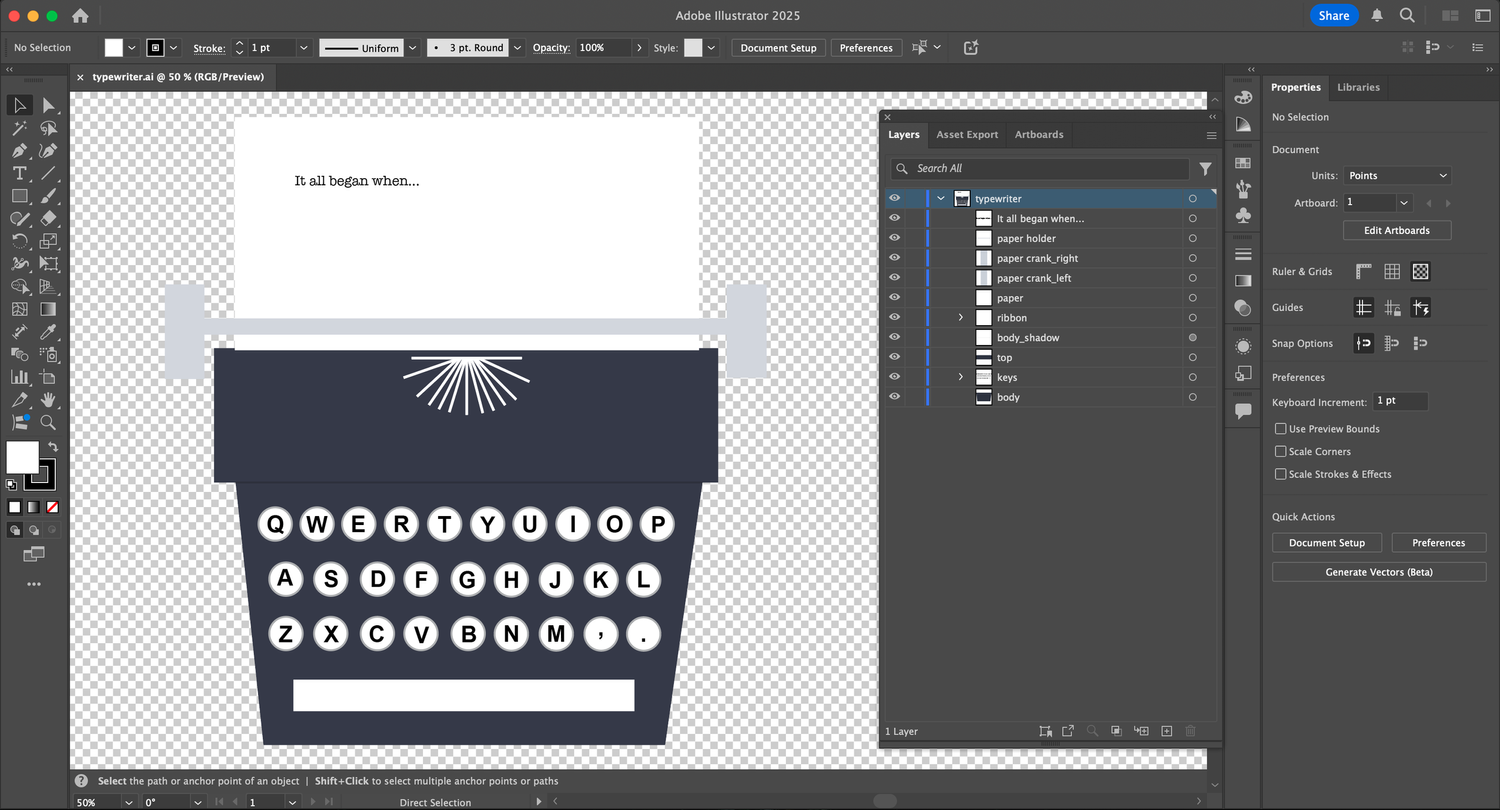Select the Line Segment tool

coord(48,173)
